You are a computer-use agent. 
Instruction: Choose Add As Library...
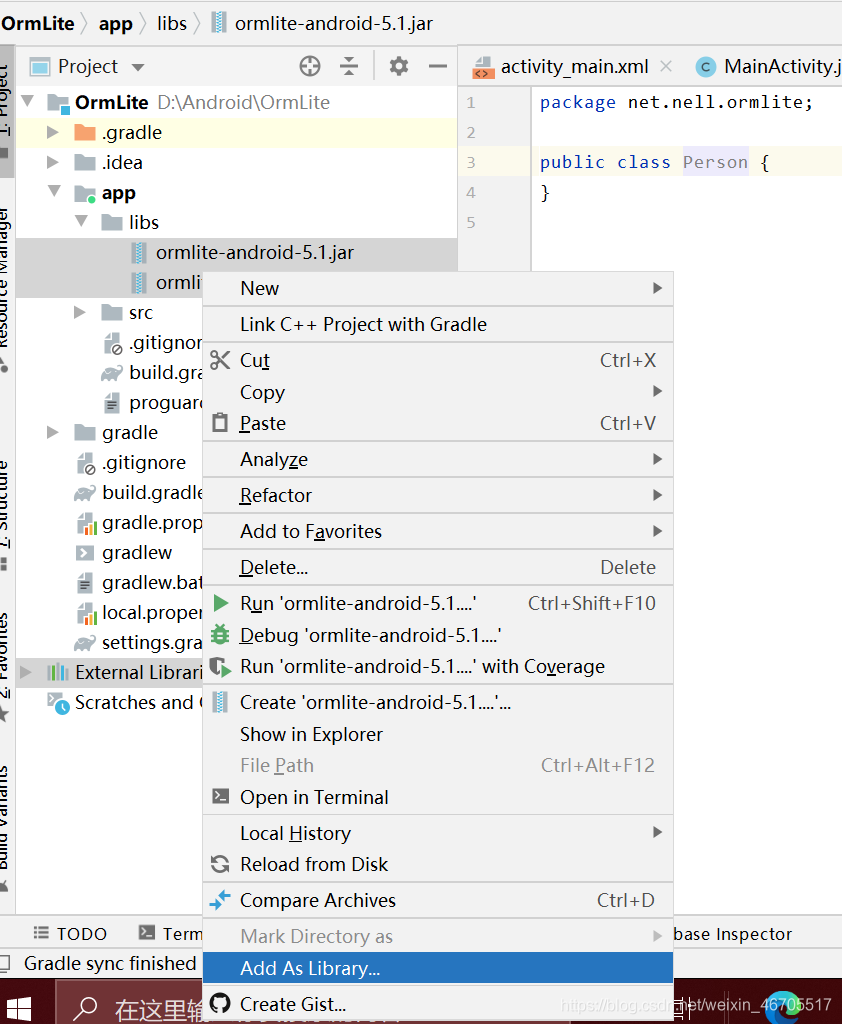coord(438,968)
